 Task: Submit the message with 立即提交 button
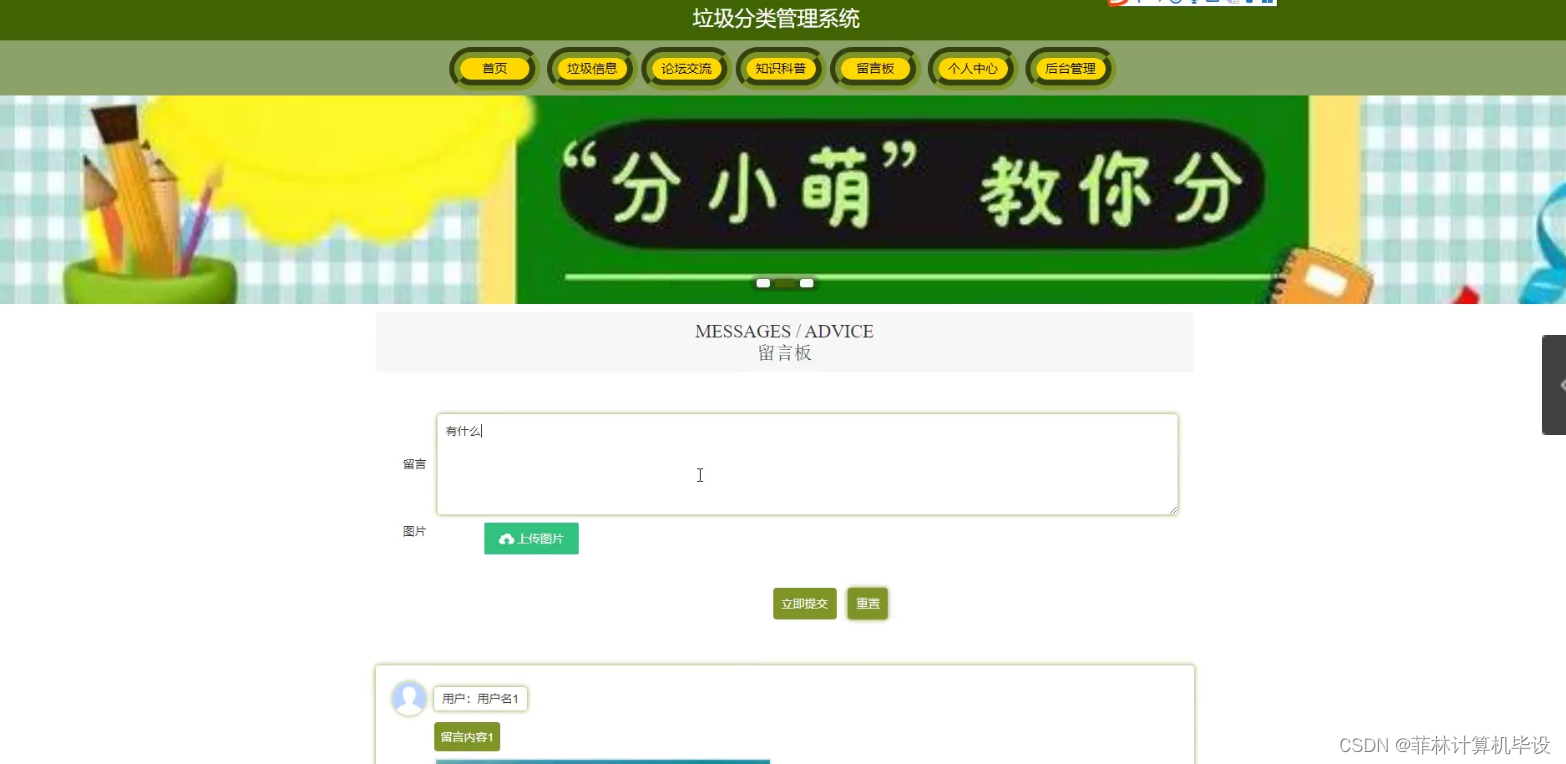point(804,603)
